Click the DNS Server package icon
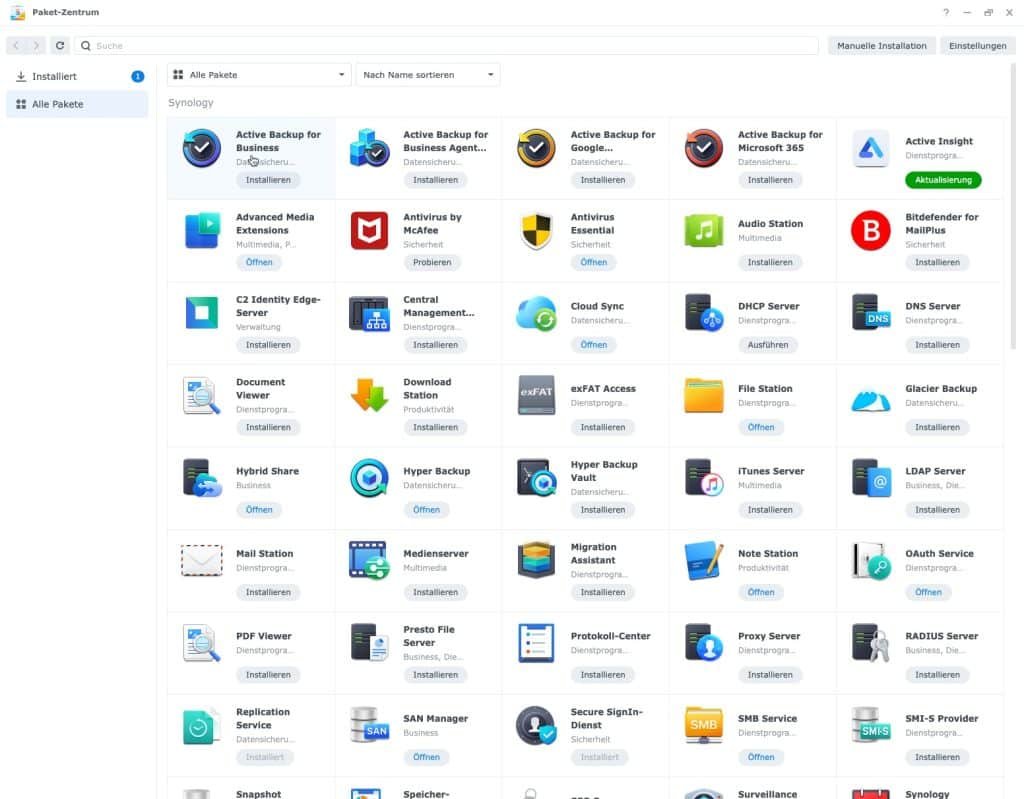The image size is (1024, 799). [x=870, y=312]
